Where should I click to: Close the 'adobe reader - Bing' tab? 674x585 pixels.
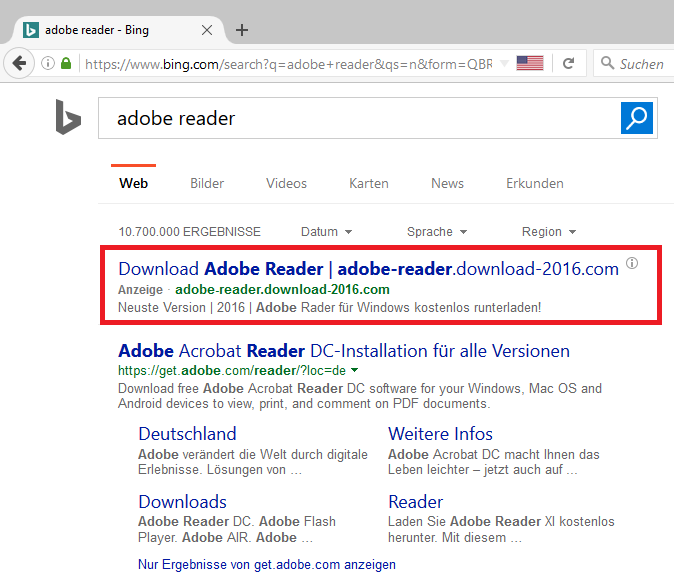(207, 30)
